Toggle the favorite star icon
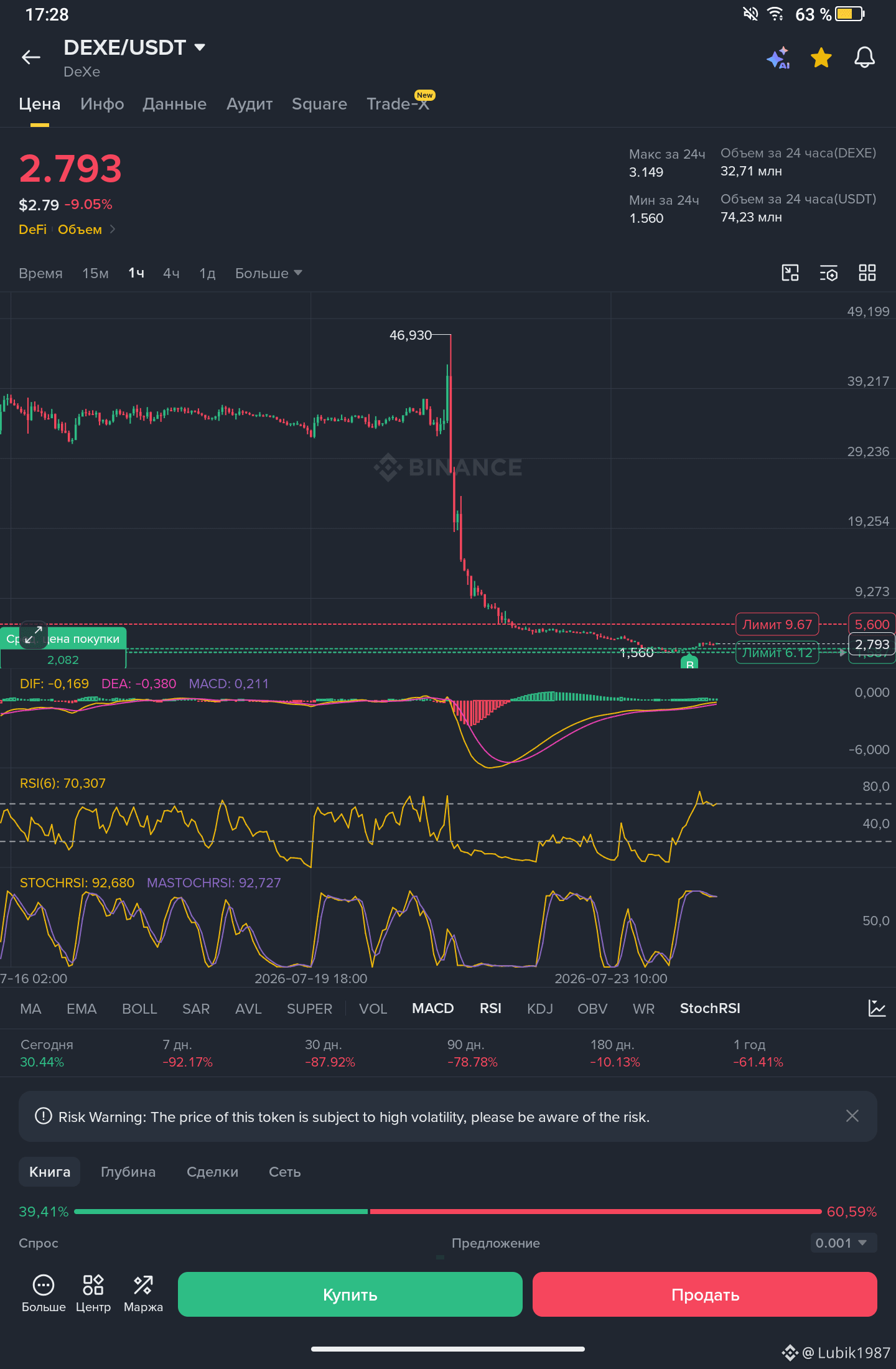896x1369 pixels. 821,58
